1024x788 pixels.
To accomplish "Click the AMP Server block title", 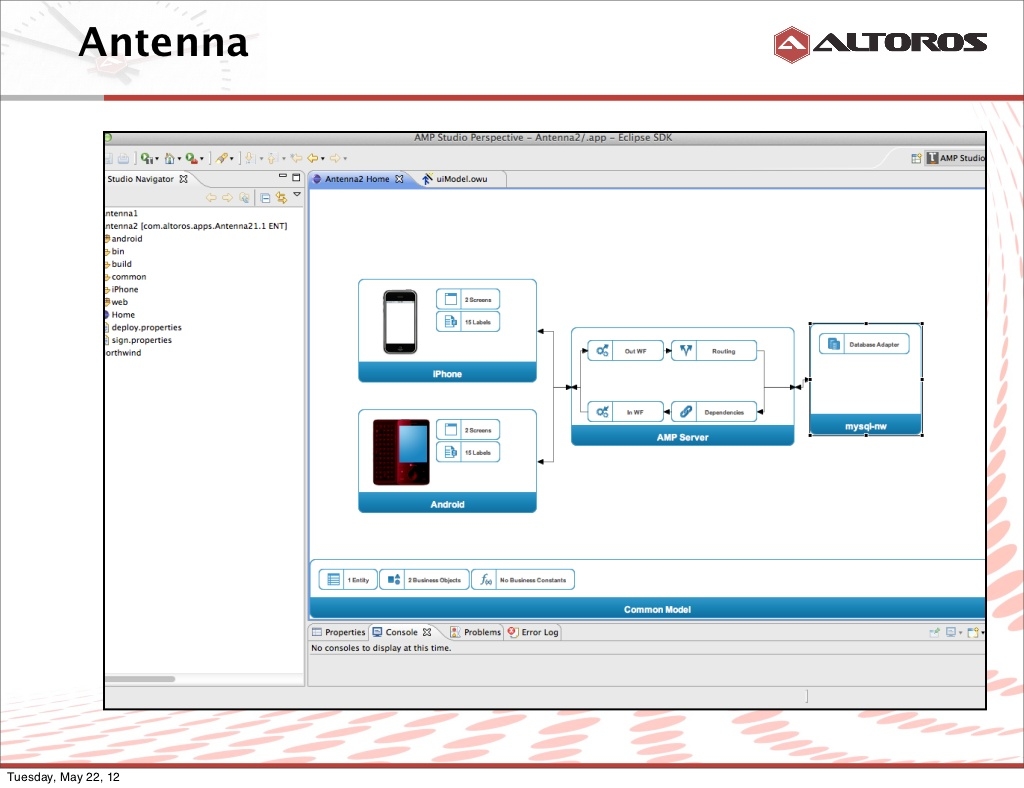I will 682,437.
